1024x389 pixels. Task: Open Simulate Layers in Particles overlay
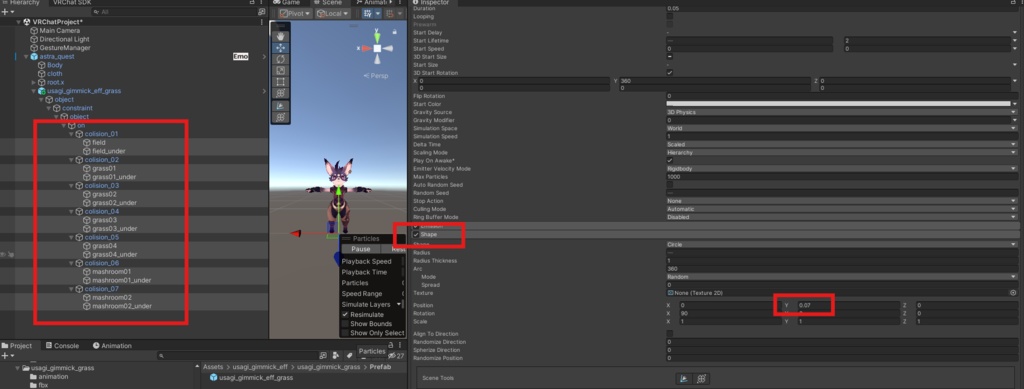click(372, 305)
